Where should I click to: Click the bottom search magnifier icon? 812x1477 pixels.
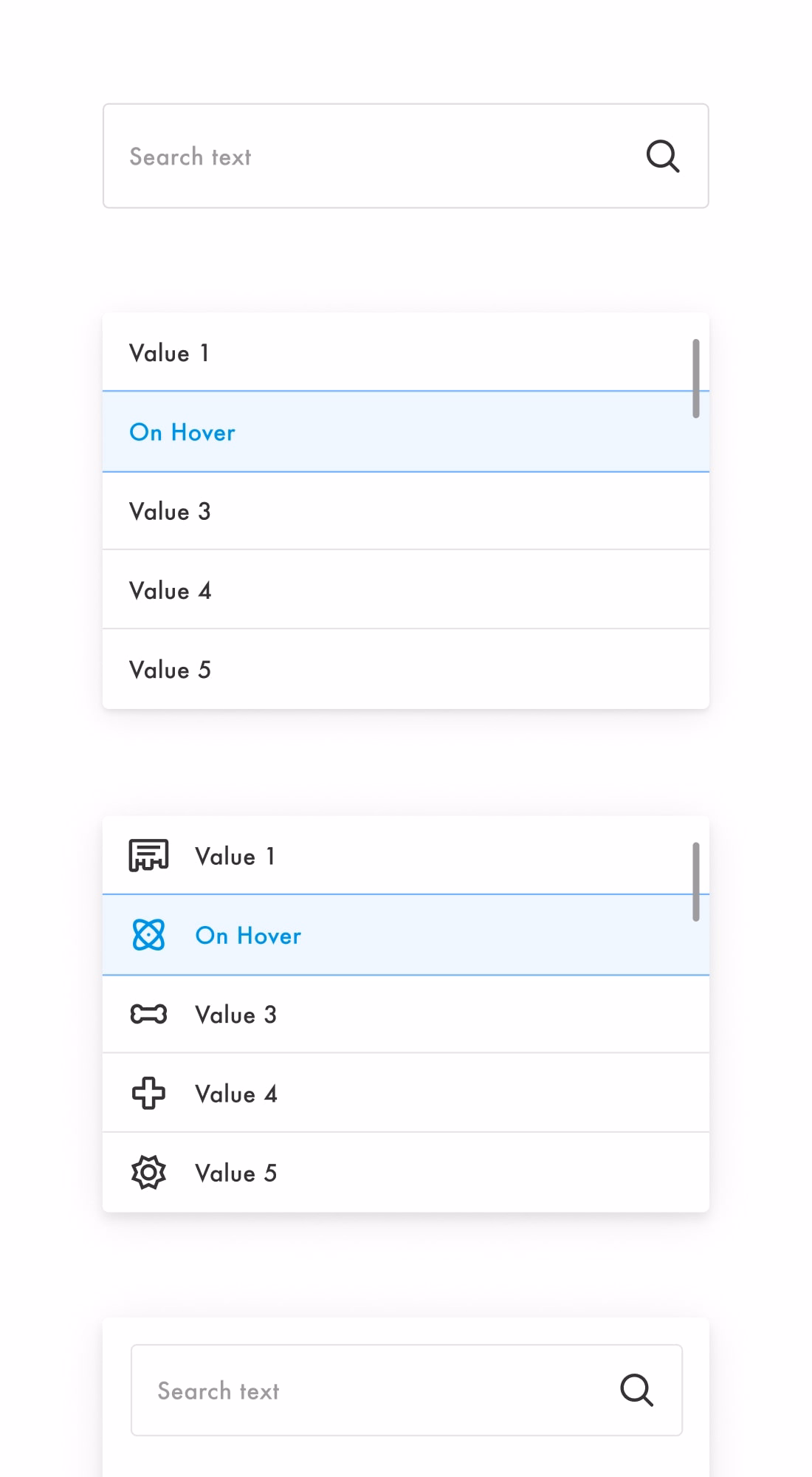[x=636, y=1390]
